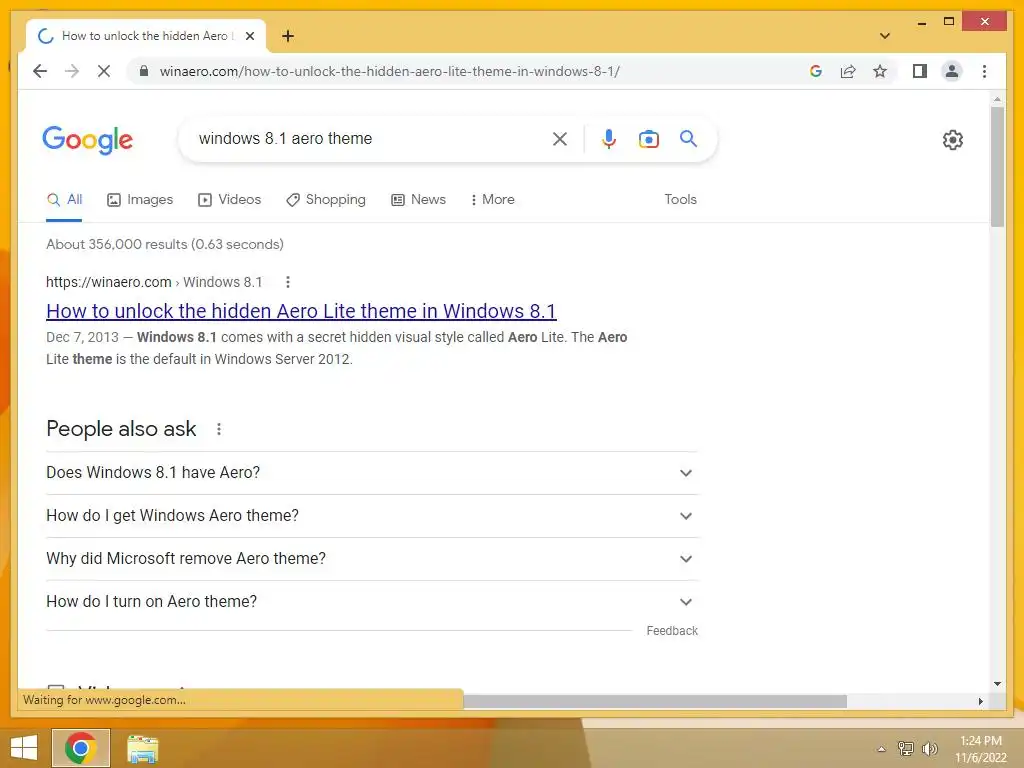
Task: Go to Google homepage via the logo
Action: (88, 140)
